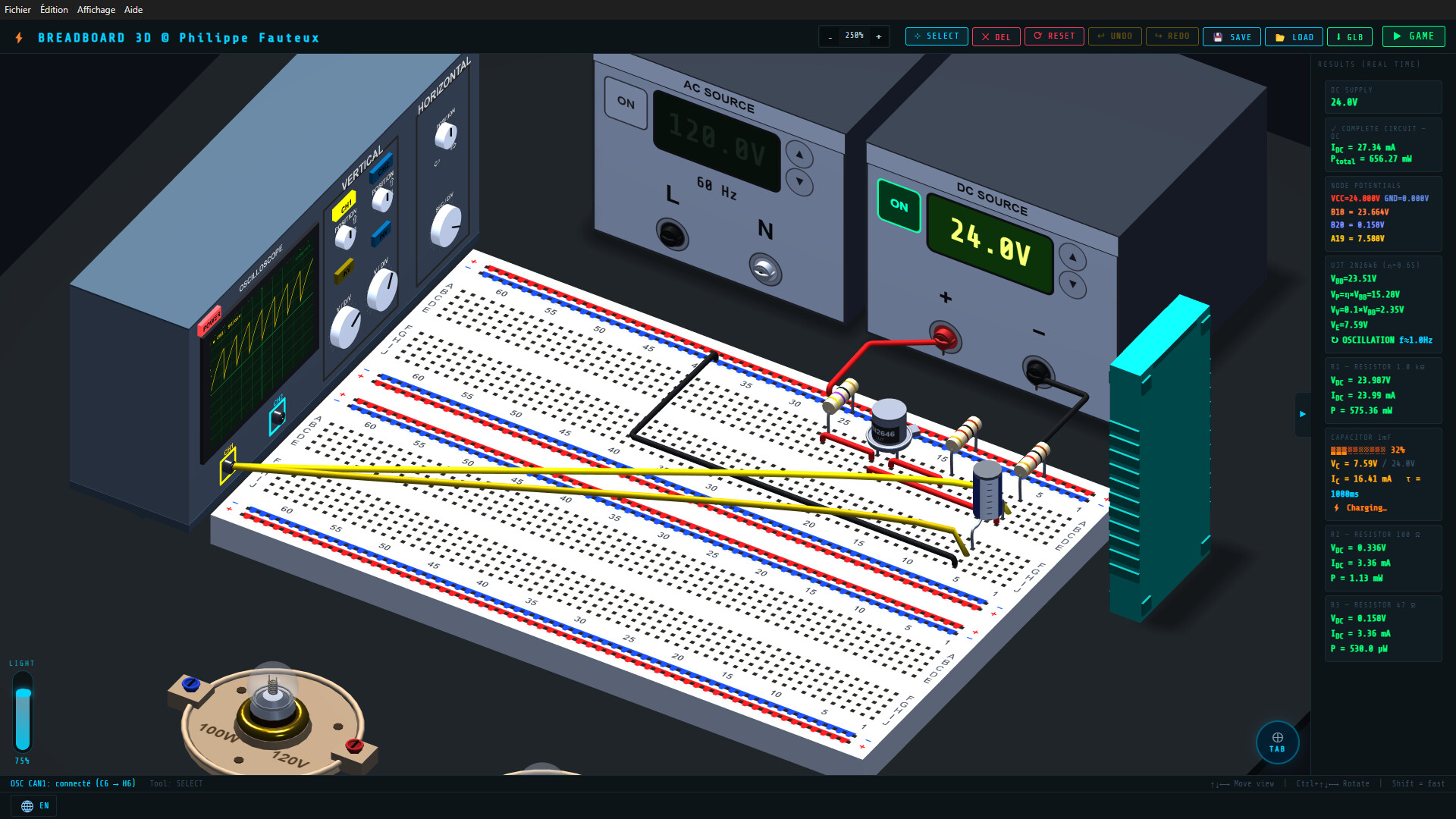The height and width of the screenshot is (819, 1456).
Task: Click the 2N2646 UJT transistor on breadboard
Action: 888,423
